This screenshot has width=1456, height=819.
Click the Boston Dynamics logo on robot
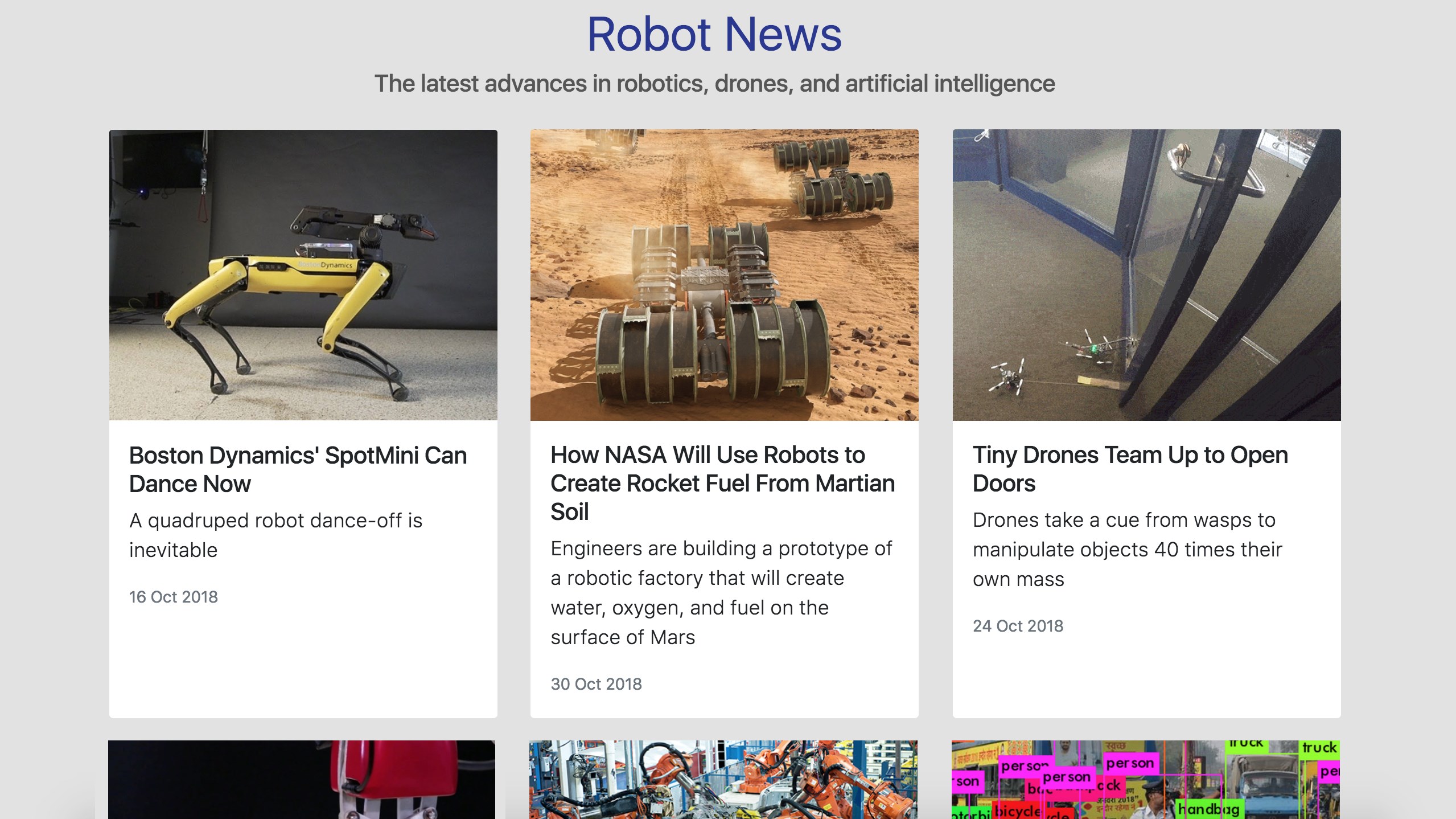tap(326, 265)
